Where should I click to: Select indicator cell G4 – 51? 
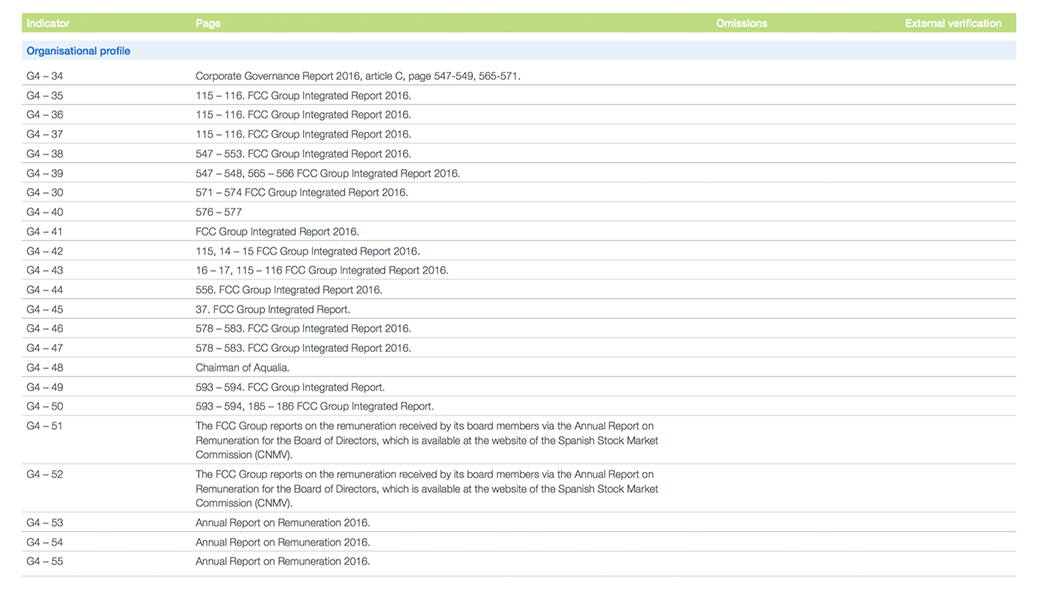(44, 426)
